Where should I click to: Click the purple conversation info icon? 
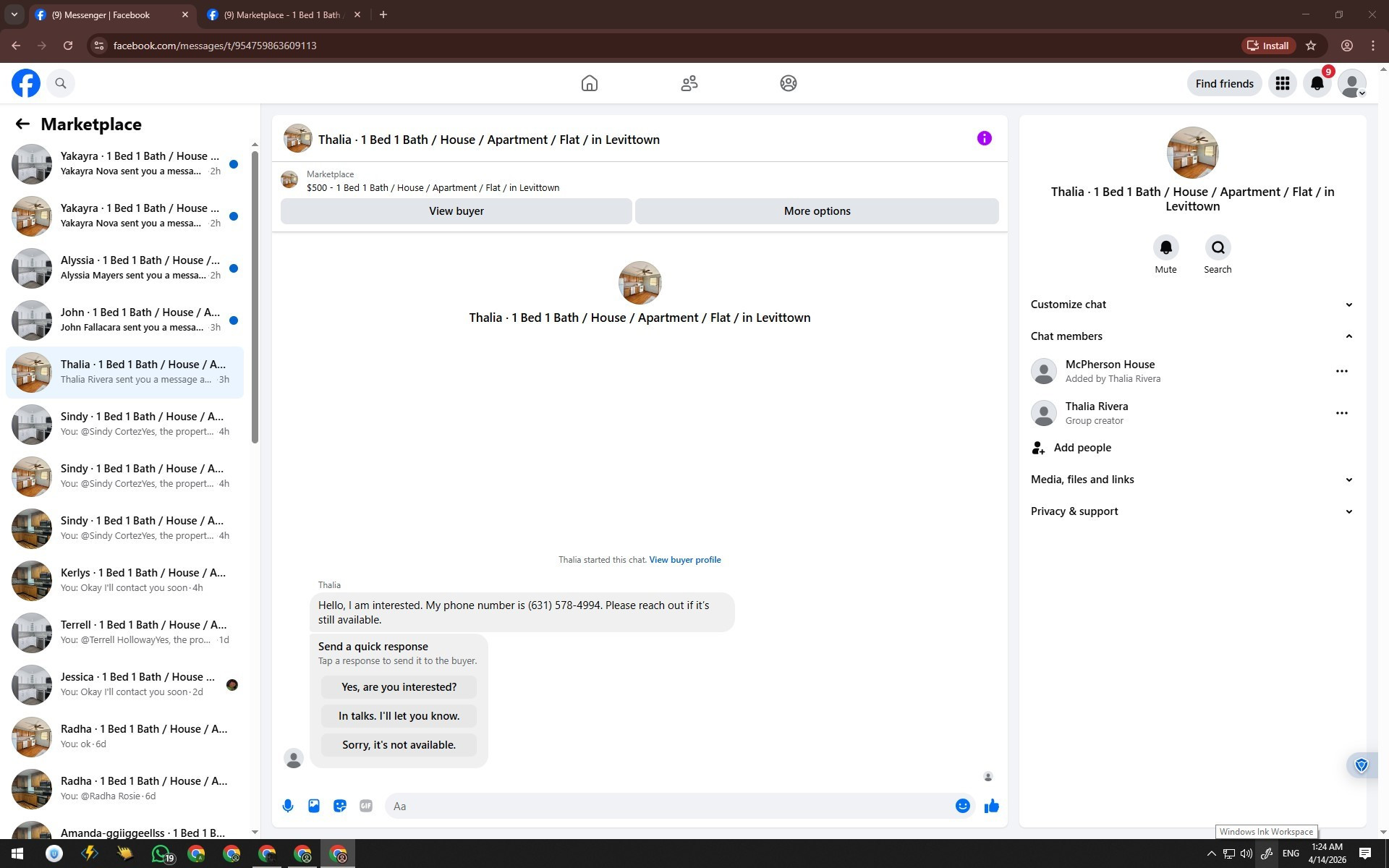[x=984, y=138]
